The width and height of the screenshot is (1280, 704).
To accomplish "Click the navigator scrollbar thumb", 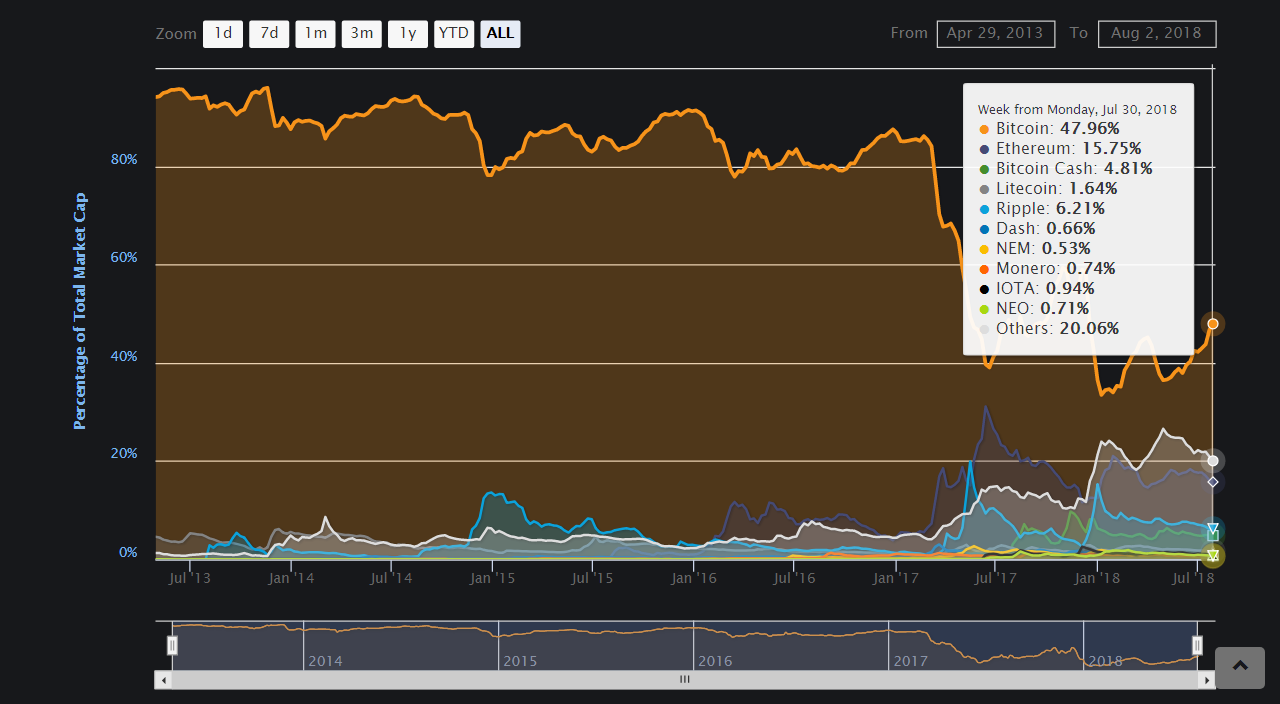I will click(685, 680).
